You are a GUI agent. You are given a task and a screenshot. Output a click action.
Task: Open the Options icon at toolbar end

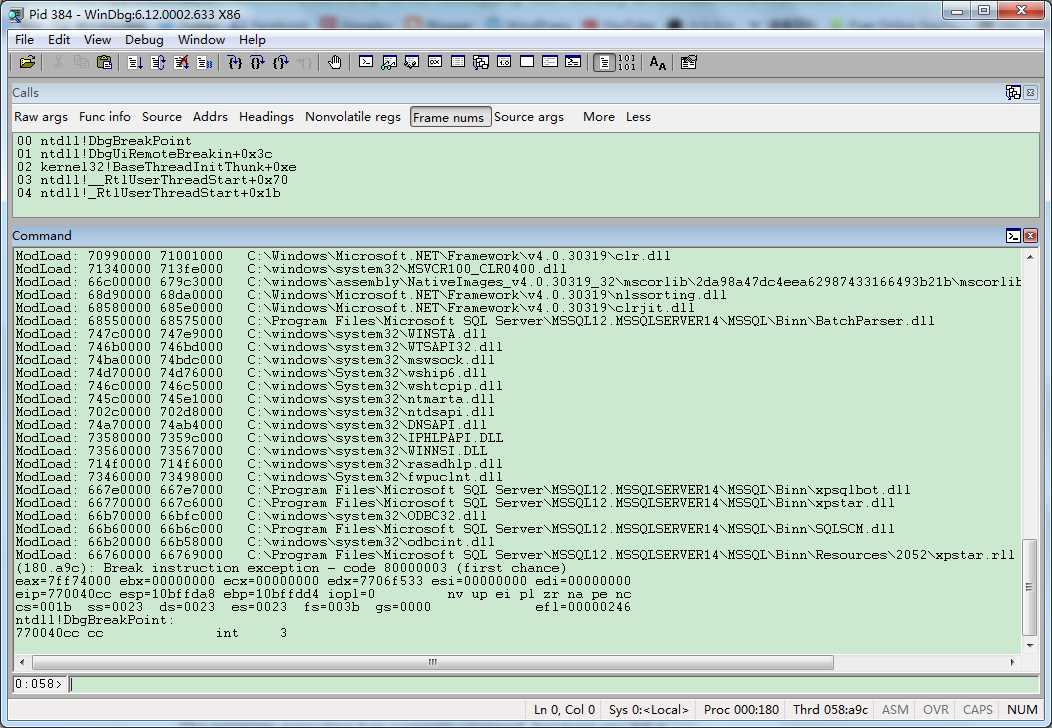tap(688, 62)
